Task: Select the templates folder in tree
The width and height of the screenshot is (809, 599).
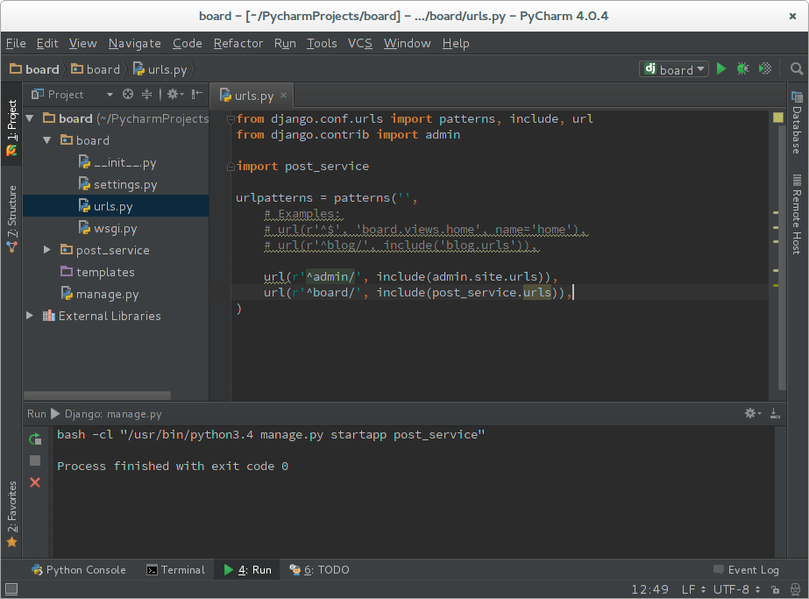Action: point(98,272)
